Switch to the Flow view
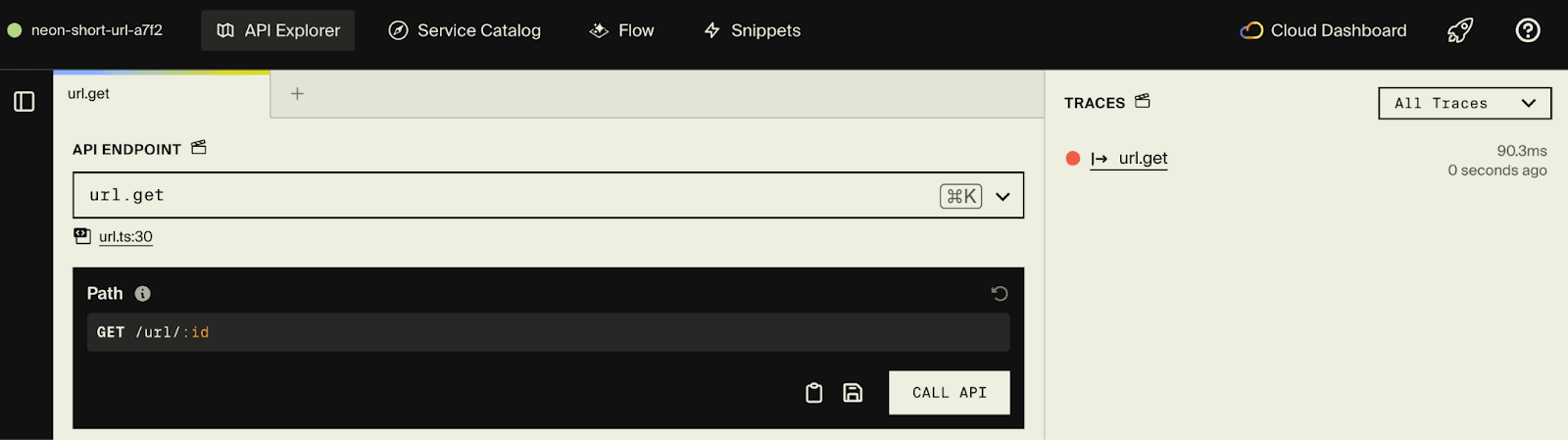Screen dimensions: 1568x440 pos(621,30)
